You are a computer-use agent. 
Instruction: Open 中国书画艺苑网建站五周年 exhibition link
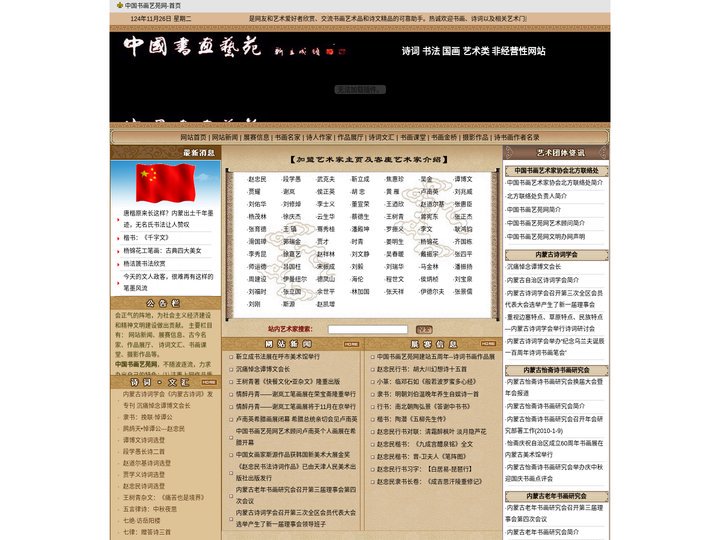436,357
